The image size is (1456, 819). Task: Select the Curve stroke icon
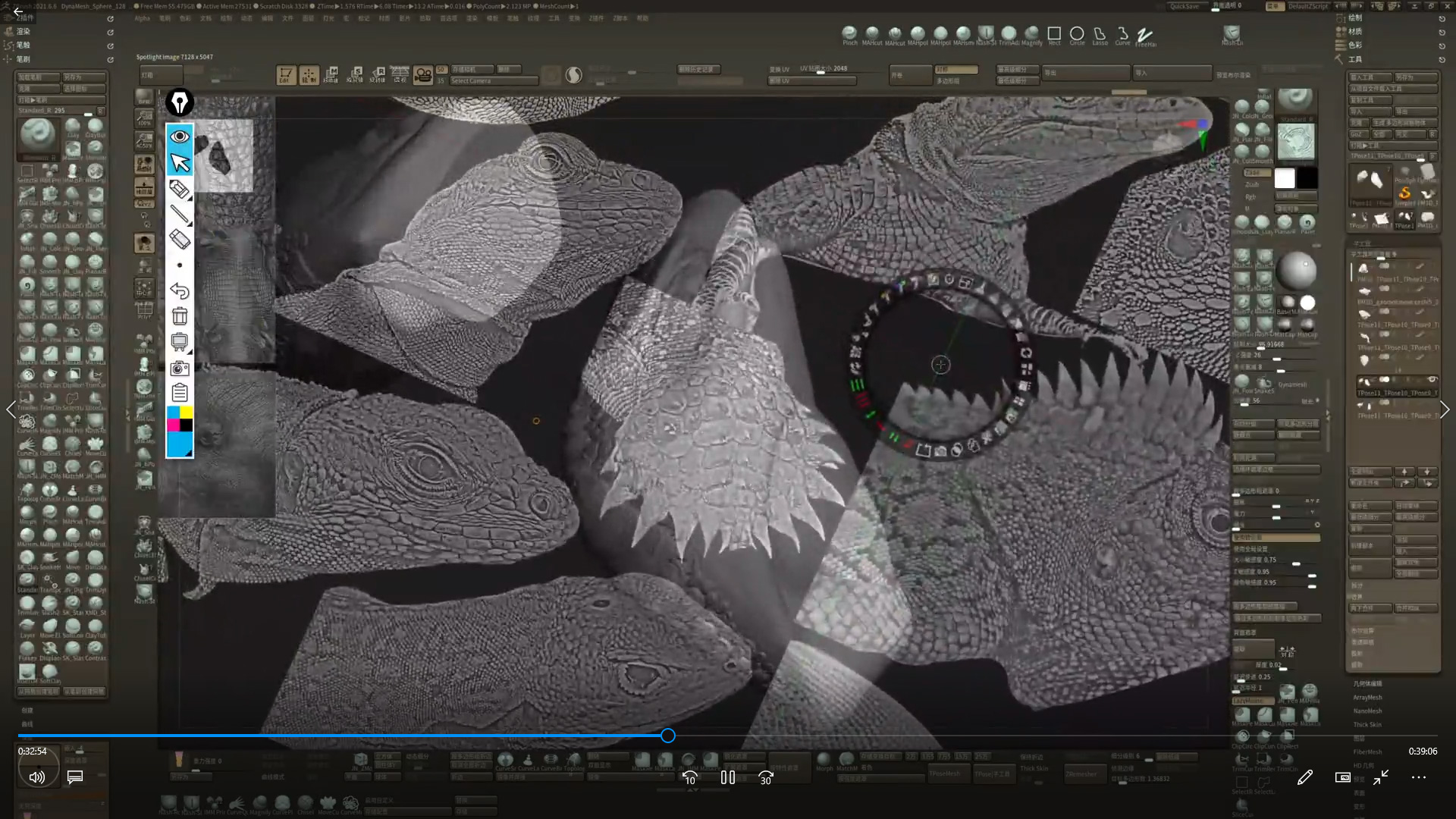click(1122, 36)
